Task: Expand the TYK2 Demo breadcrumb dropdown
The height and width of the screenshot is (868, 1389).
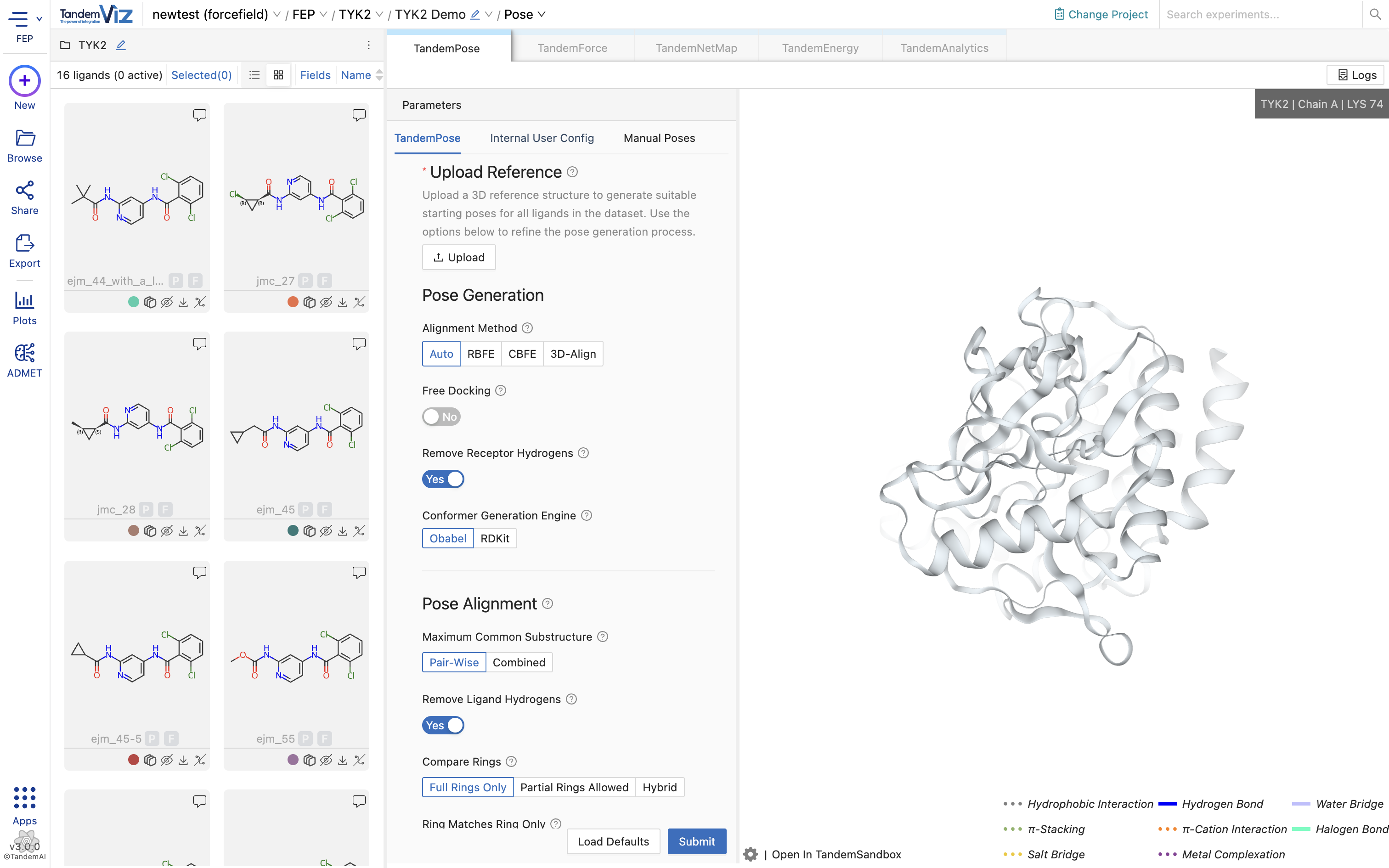Action: 488,14
